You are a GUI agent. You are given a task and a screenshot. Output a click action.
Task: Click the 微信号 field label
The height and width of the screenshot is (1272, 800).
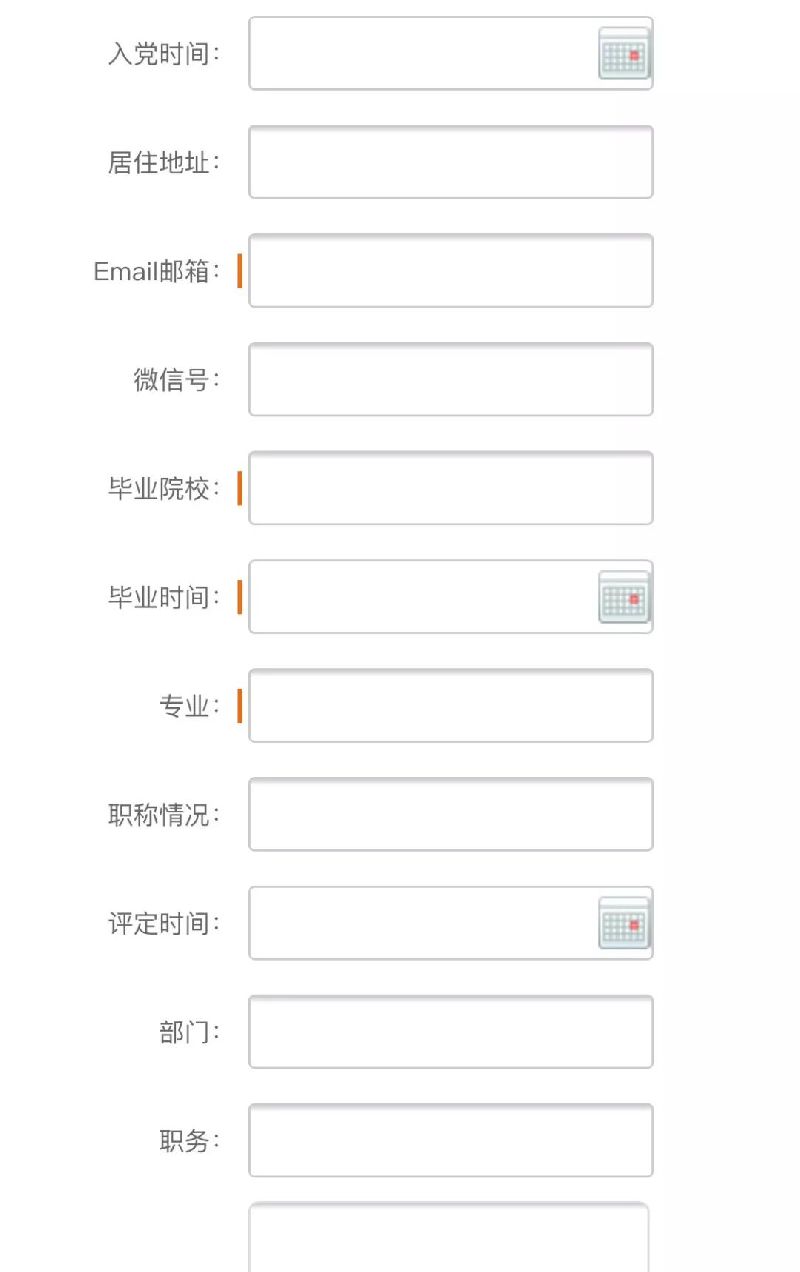176,380
